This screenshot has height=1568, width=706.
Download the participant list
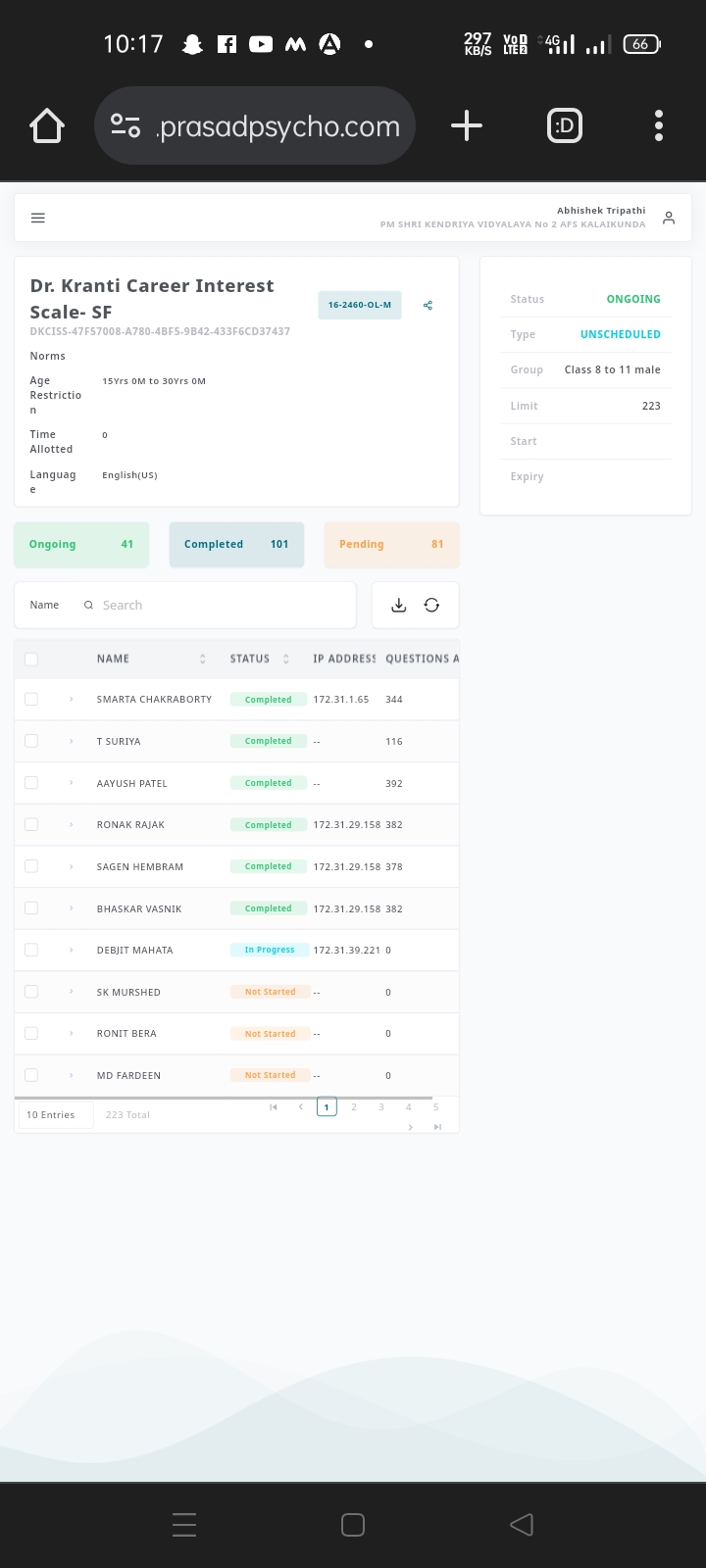tap(398, 606)
